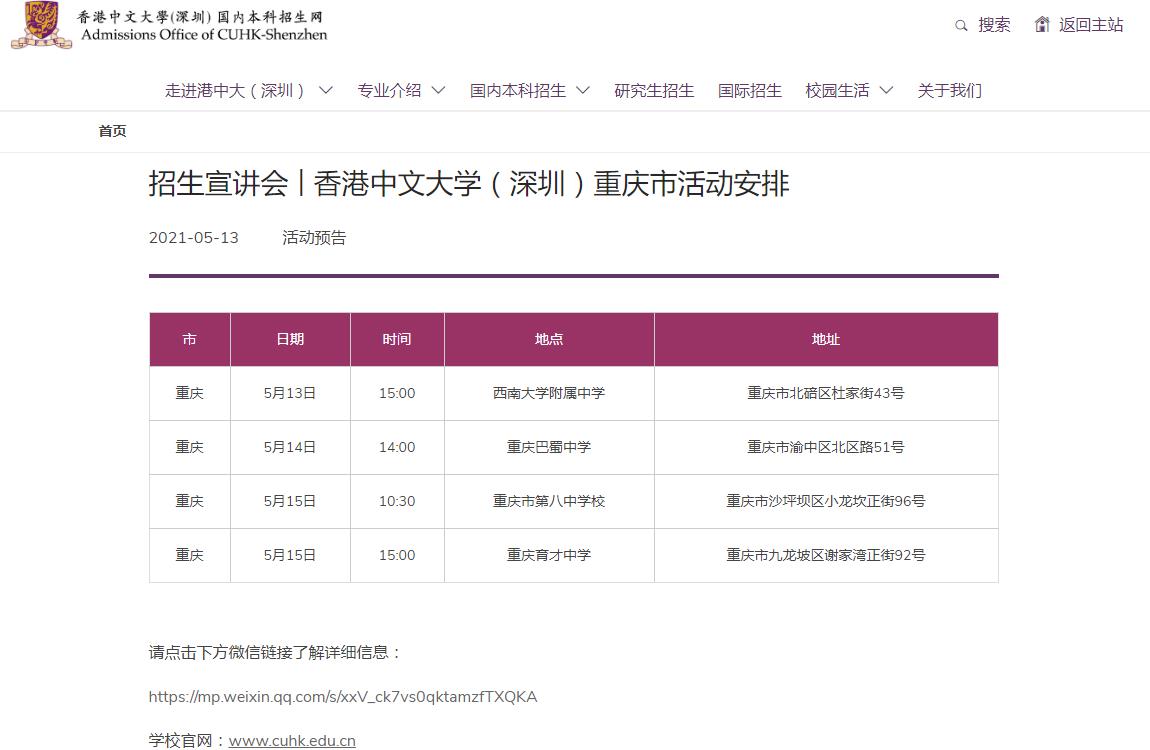
Task: Select the 5月14日 date cell
Action: [290, 447]
